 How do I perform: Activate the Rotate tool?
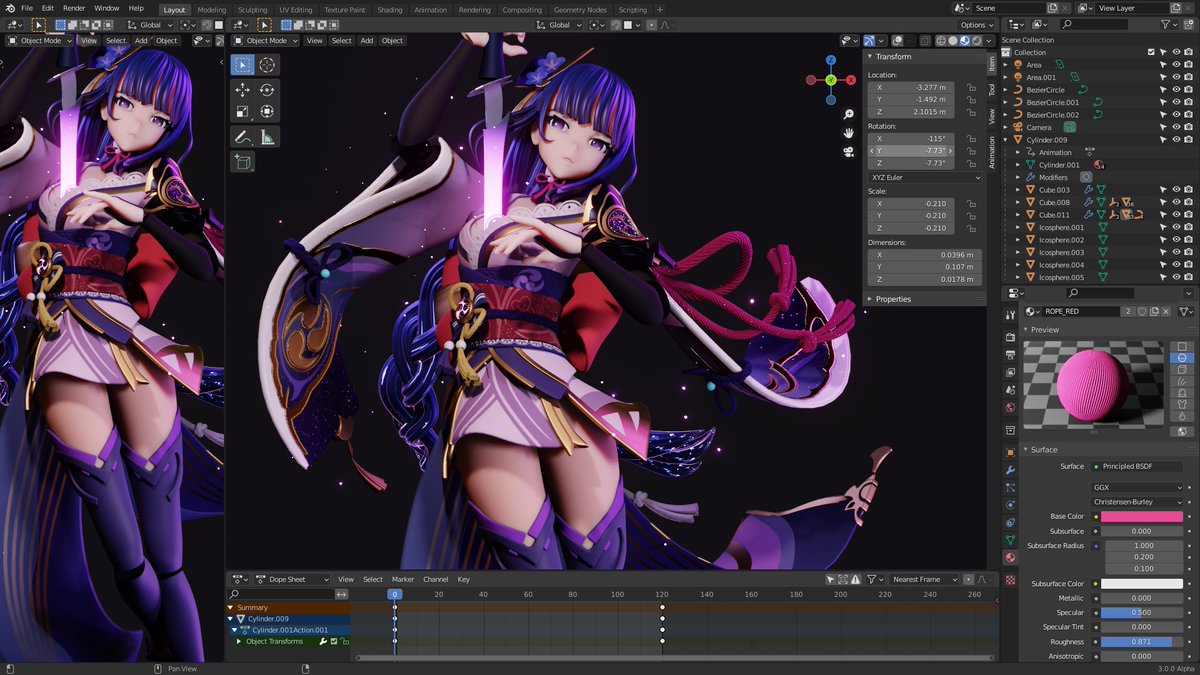pos(267,90)
